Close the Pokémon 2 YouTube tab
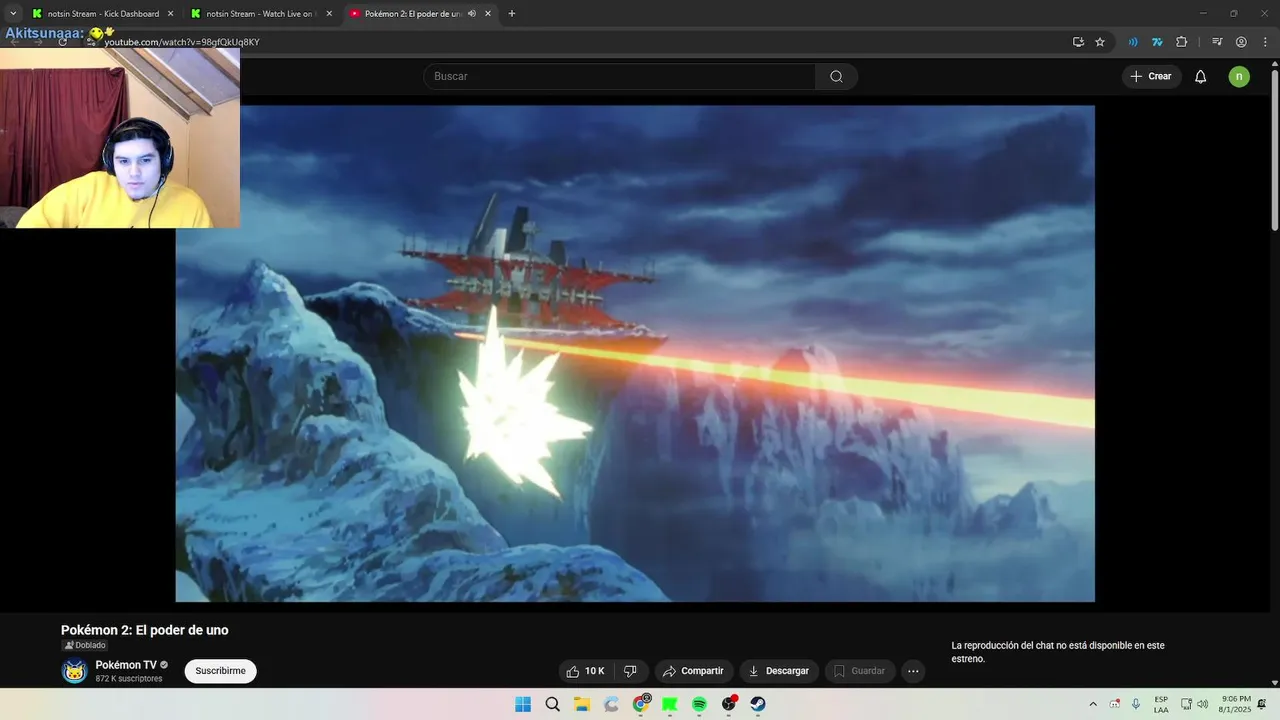1280x720 pixels. point(488,14)
